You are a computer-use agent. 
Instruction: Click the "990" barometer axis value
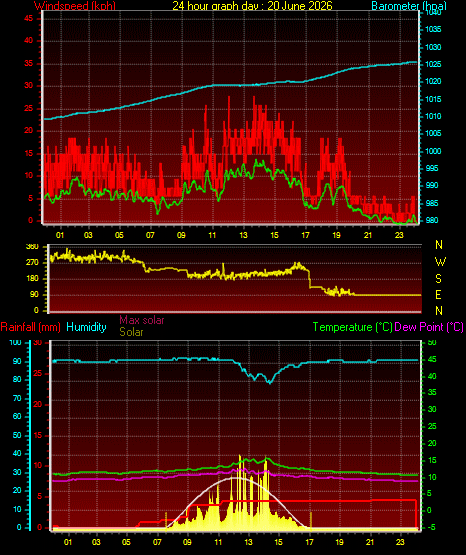(432, 185)
